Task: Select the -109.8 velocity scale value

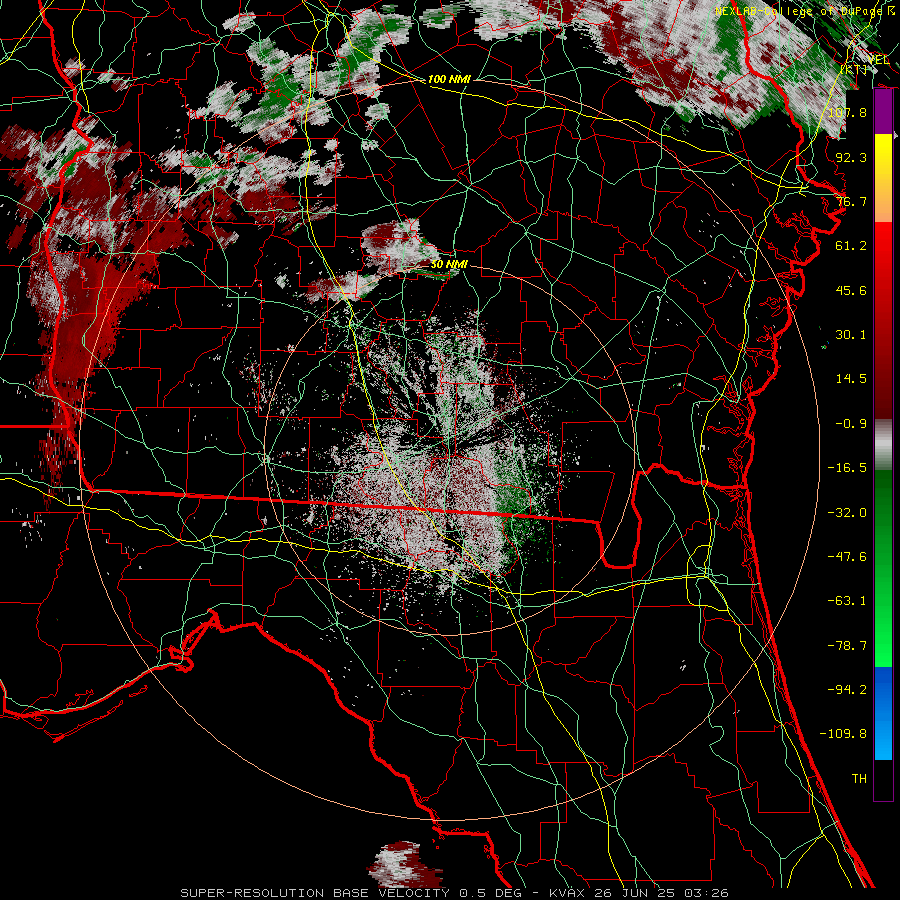Action: (x=843, y=734)
